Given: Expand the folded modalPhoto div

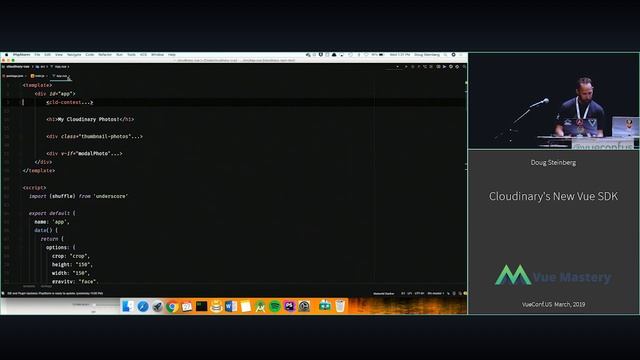Looking at the screenshot, I should [84, 154].
